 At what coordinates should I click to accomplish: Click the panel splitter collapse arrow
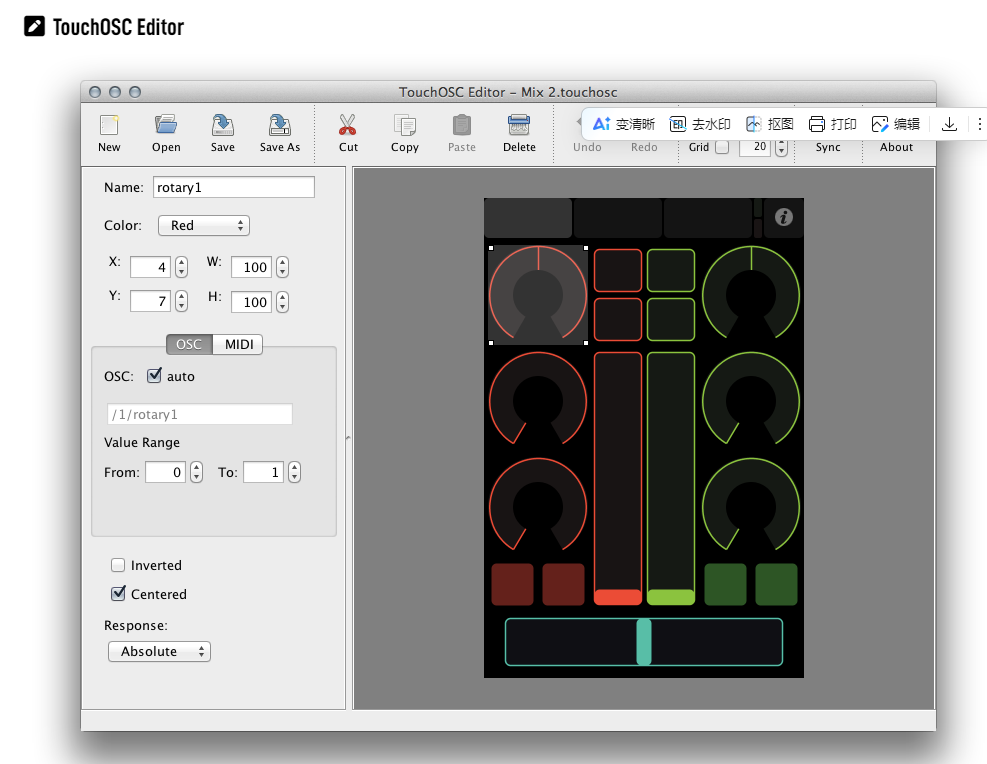[349, 437]
